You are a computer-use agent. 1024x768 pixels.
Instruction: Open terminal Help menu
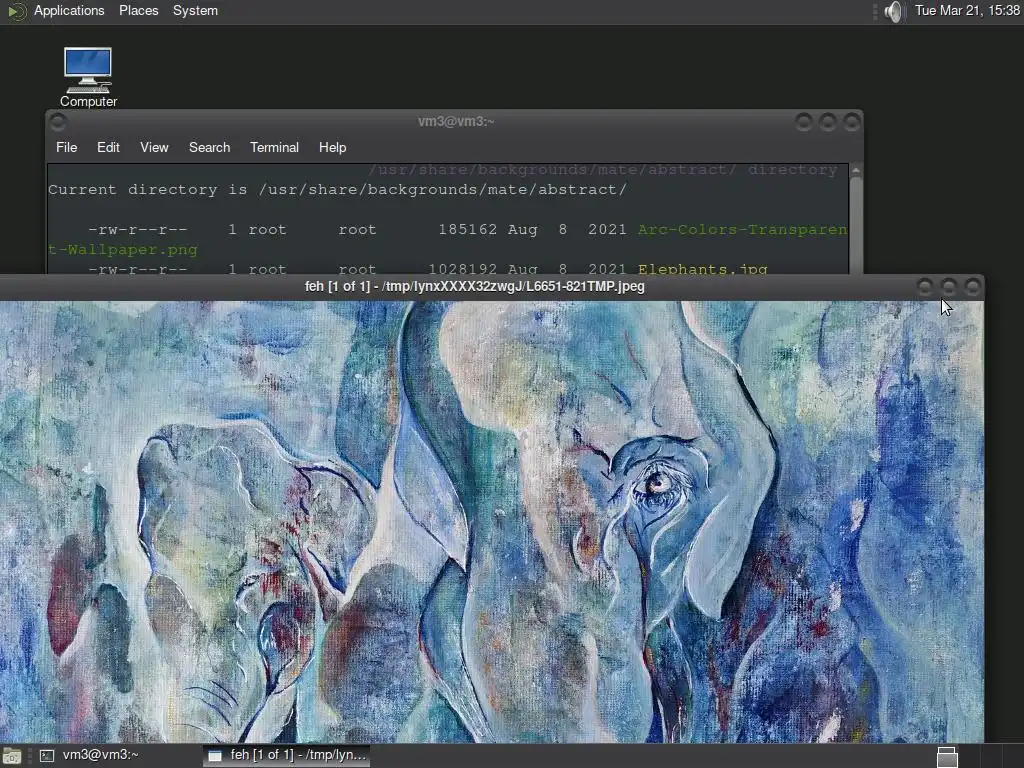tap(332, 148)
